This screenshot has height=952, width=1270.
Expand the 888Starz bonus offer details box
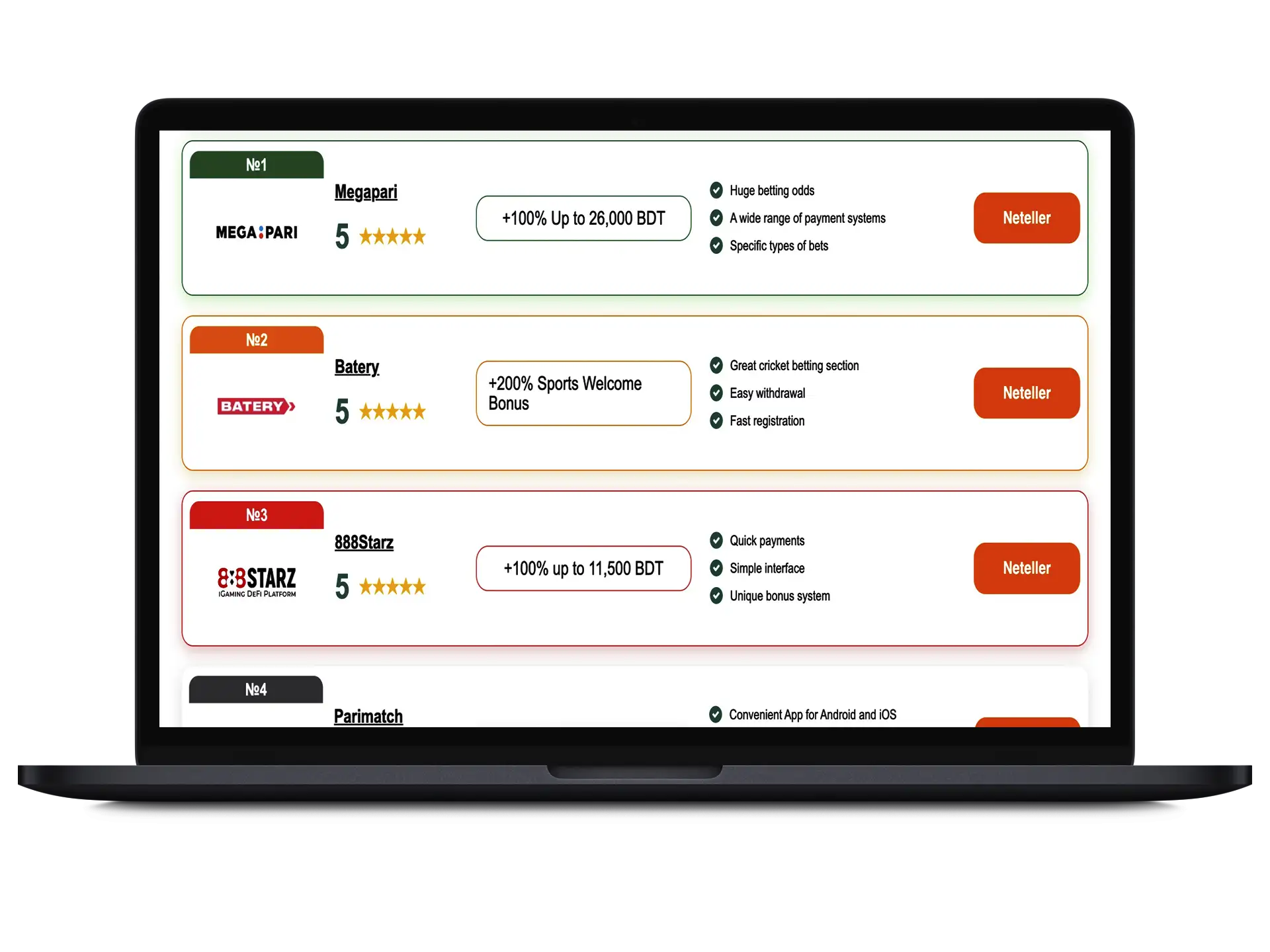click(584, 568)
